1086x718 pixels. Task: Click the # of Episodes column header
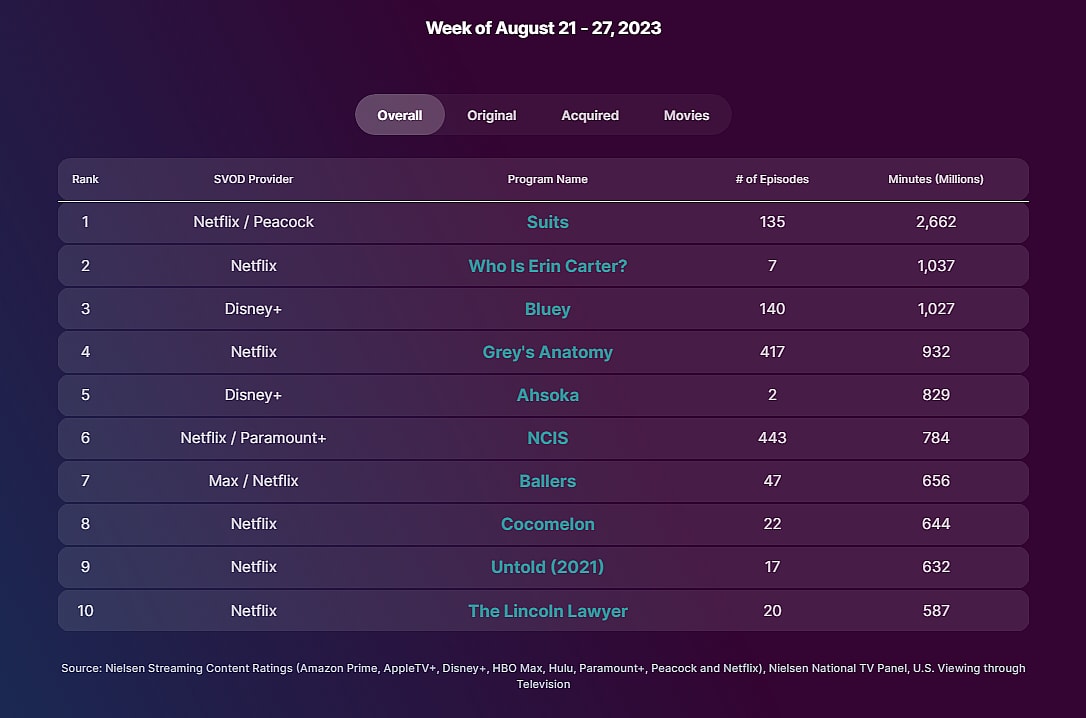(771, 179)
